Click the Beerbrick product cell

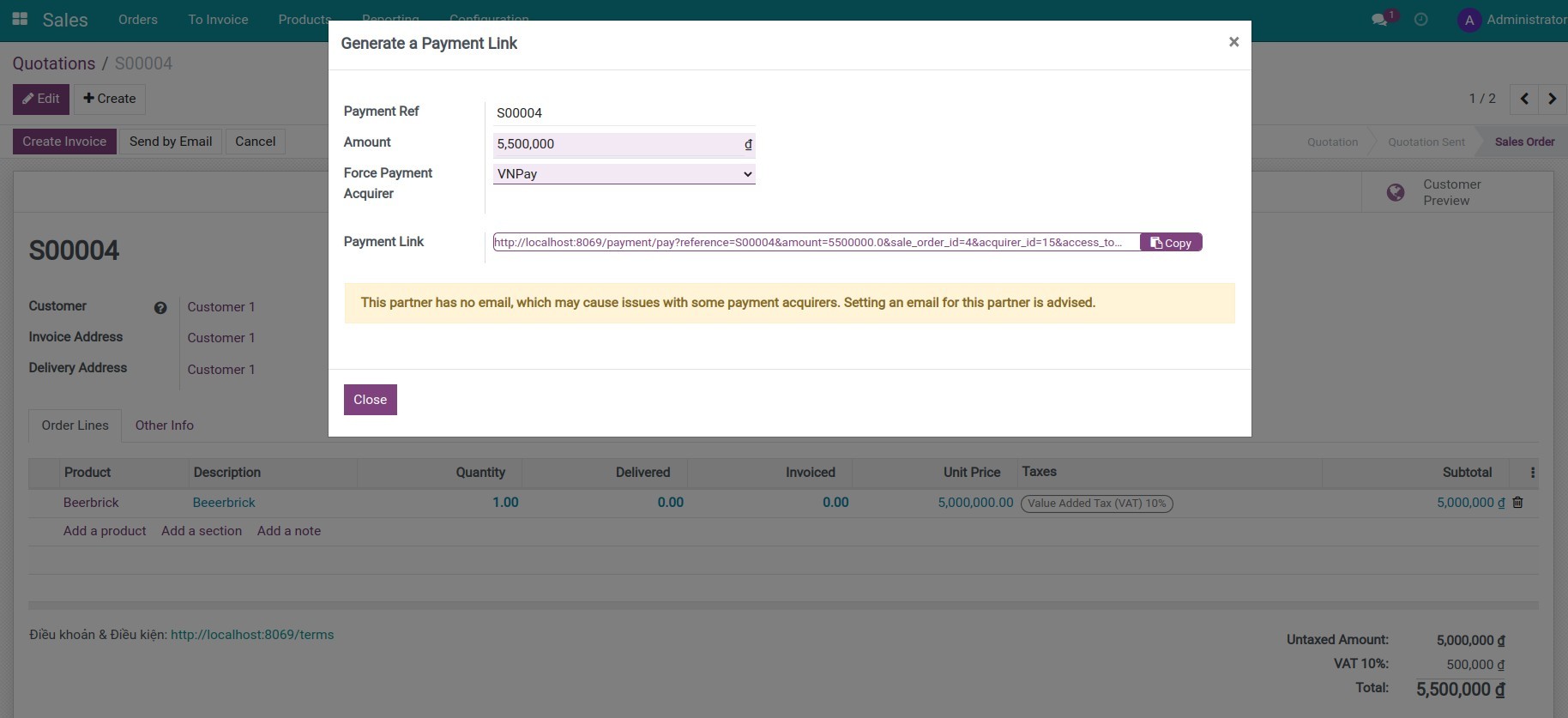[x=91, y=503]
